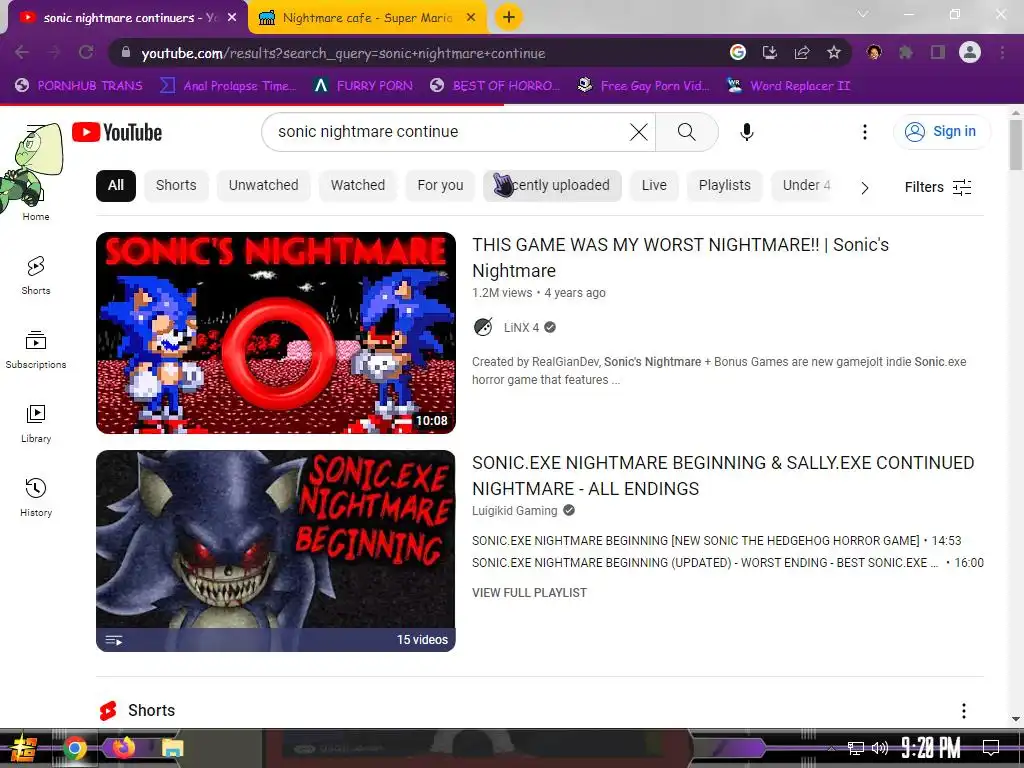
Task: Open Chrome three-dot menu
Action: point(1002,52)
